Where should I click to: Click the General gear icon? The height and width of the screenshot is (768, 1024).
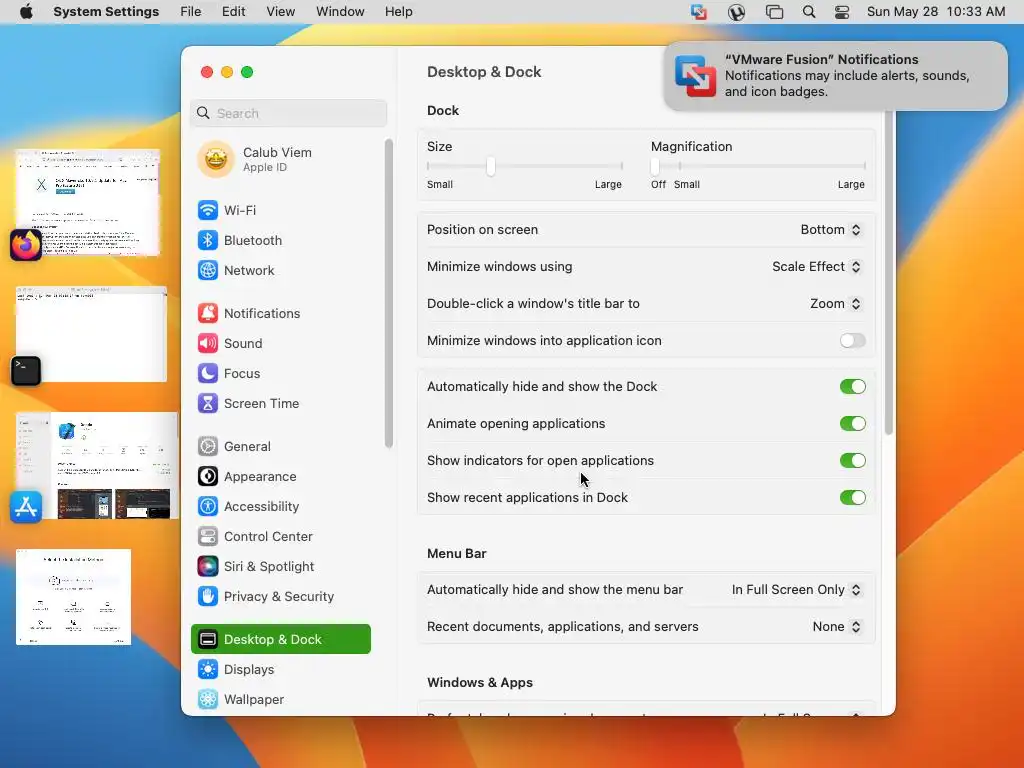point(208,447)
